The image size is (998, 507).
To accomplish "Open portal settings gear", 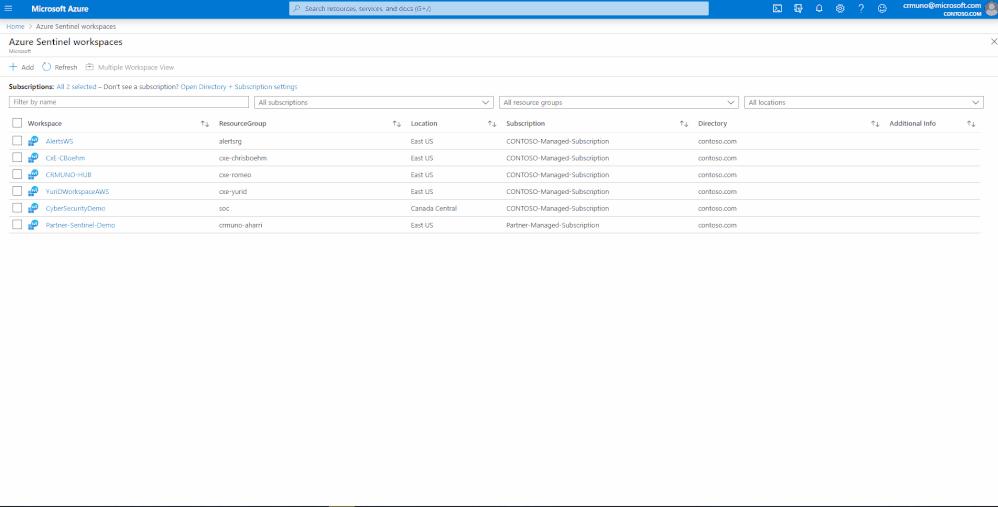I will click(x=840, y=8).
